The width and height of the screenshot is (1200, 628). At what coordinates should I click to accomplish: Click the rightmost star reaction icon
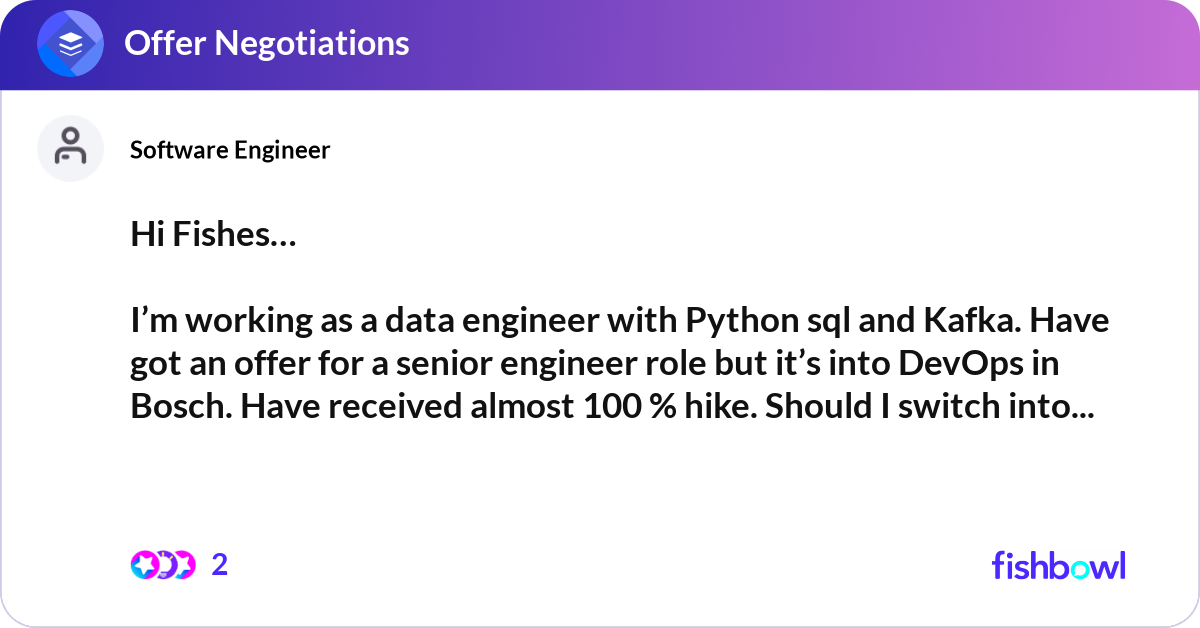point(183,565)
